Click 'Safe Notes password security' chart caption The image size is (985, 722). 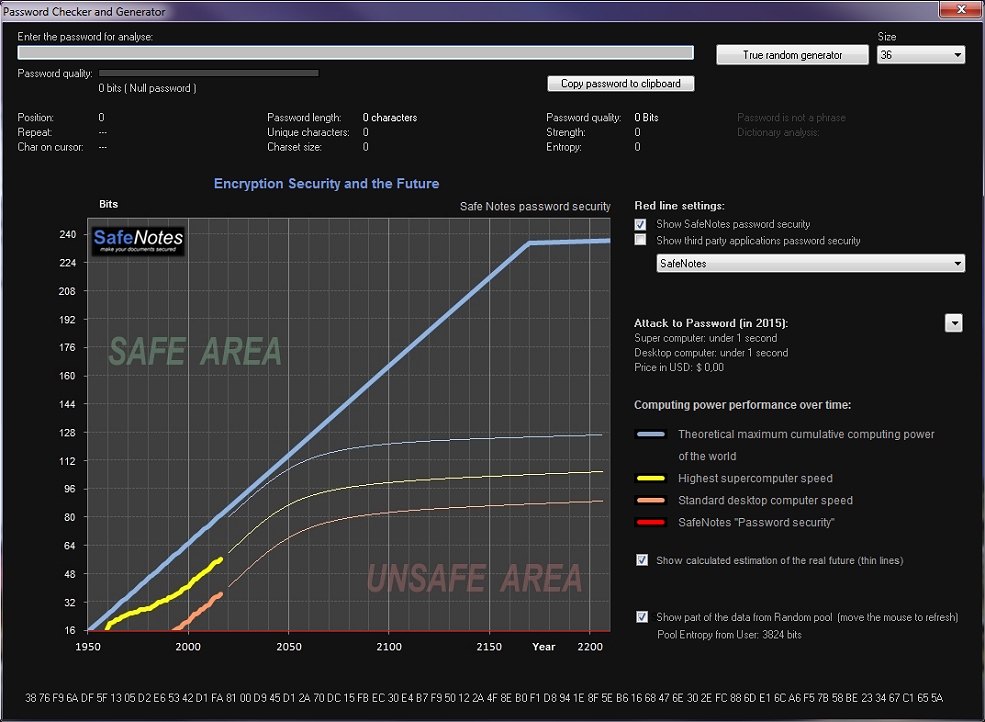pos(535,206)
